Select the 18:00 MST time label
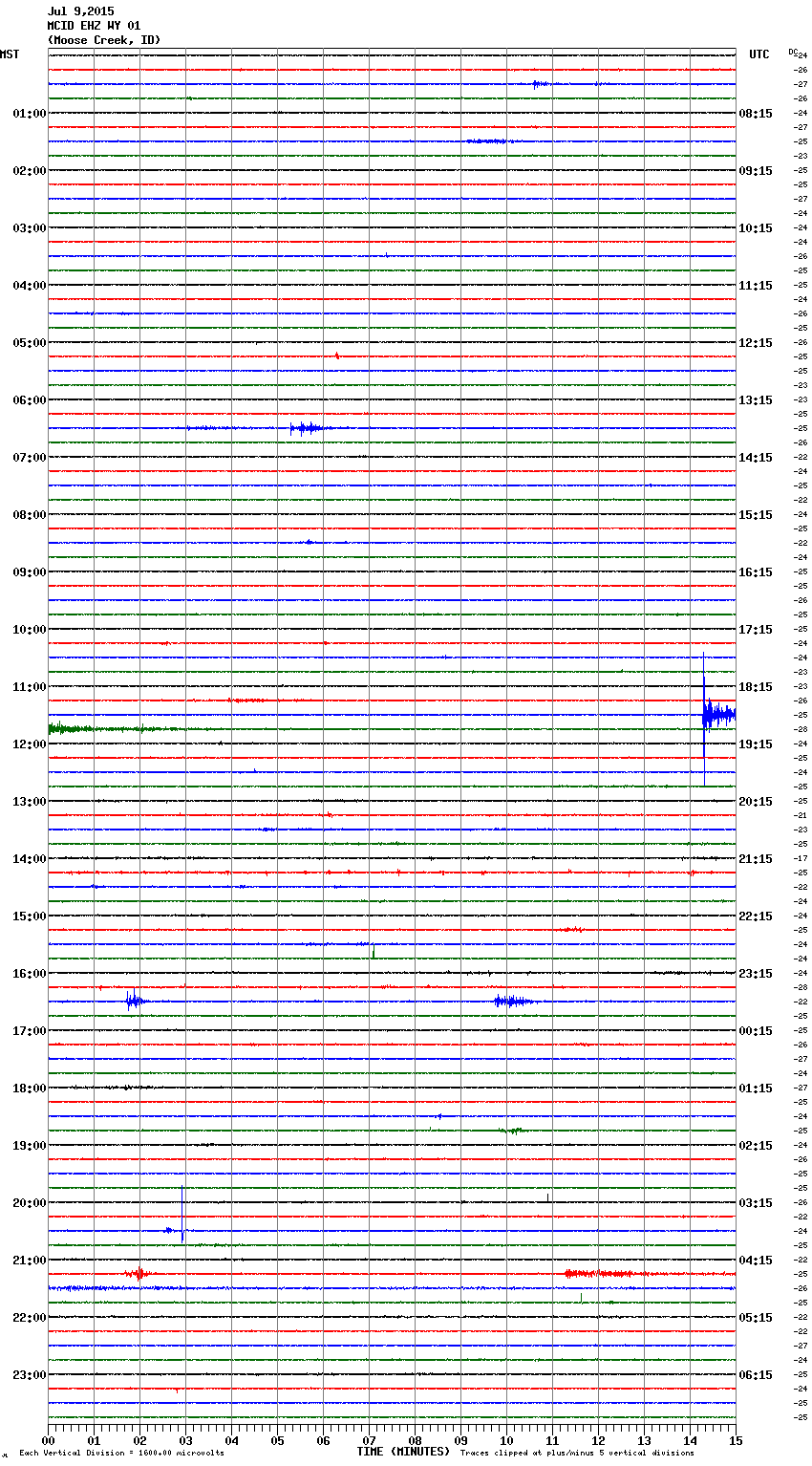The height and width of the screenshot is (1466, 812). pos(30,1089)
